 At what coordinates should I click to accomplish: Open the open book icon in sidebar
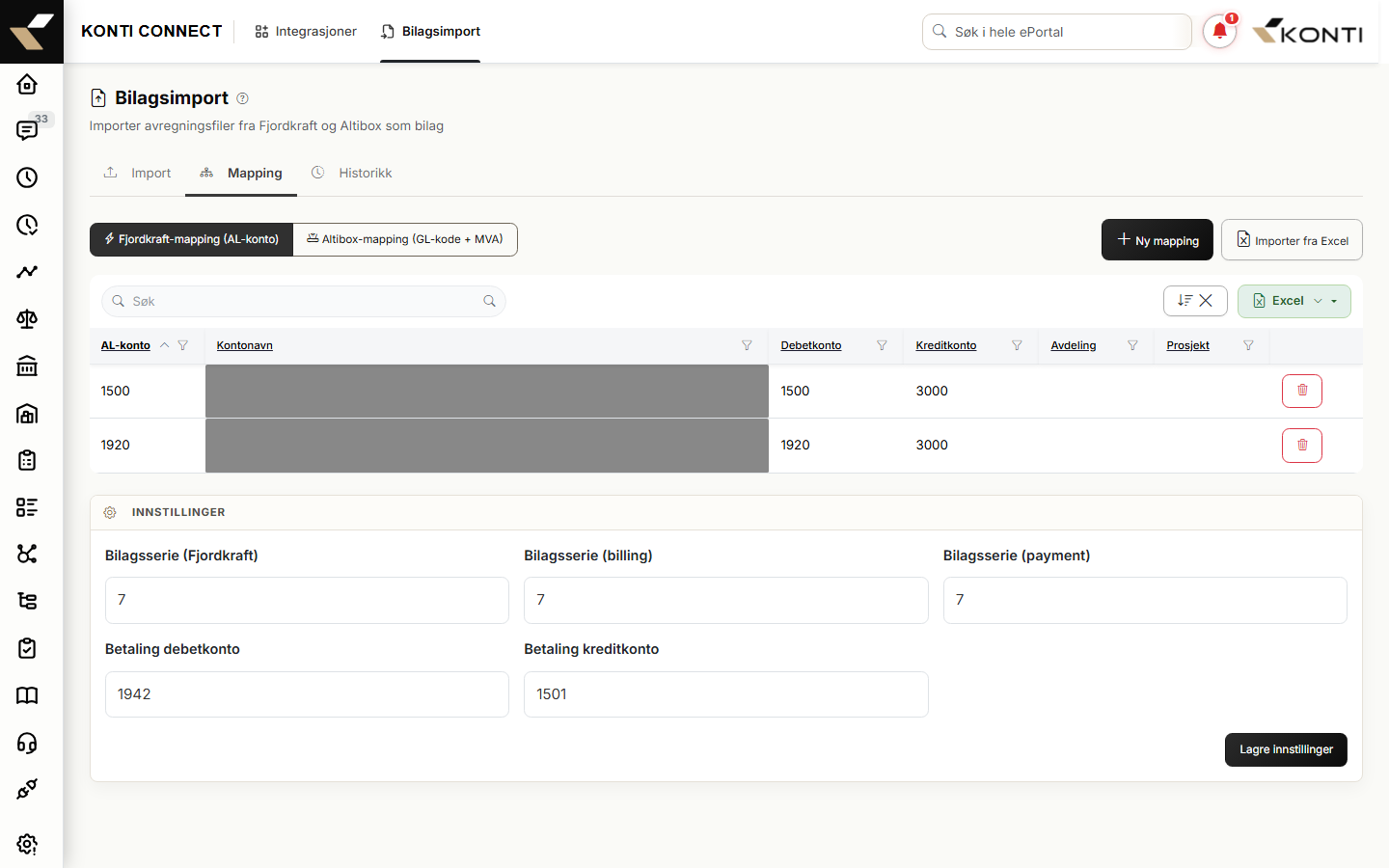27,695
